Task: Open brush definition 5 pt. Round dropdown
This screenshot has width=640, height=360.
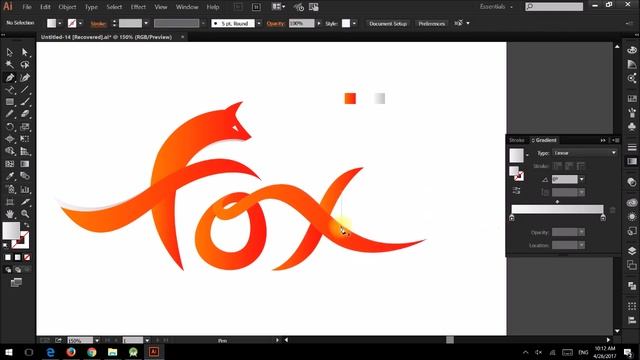Action: [x=258, y=23]
